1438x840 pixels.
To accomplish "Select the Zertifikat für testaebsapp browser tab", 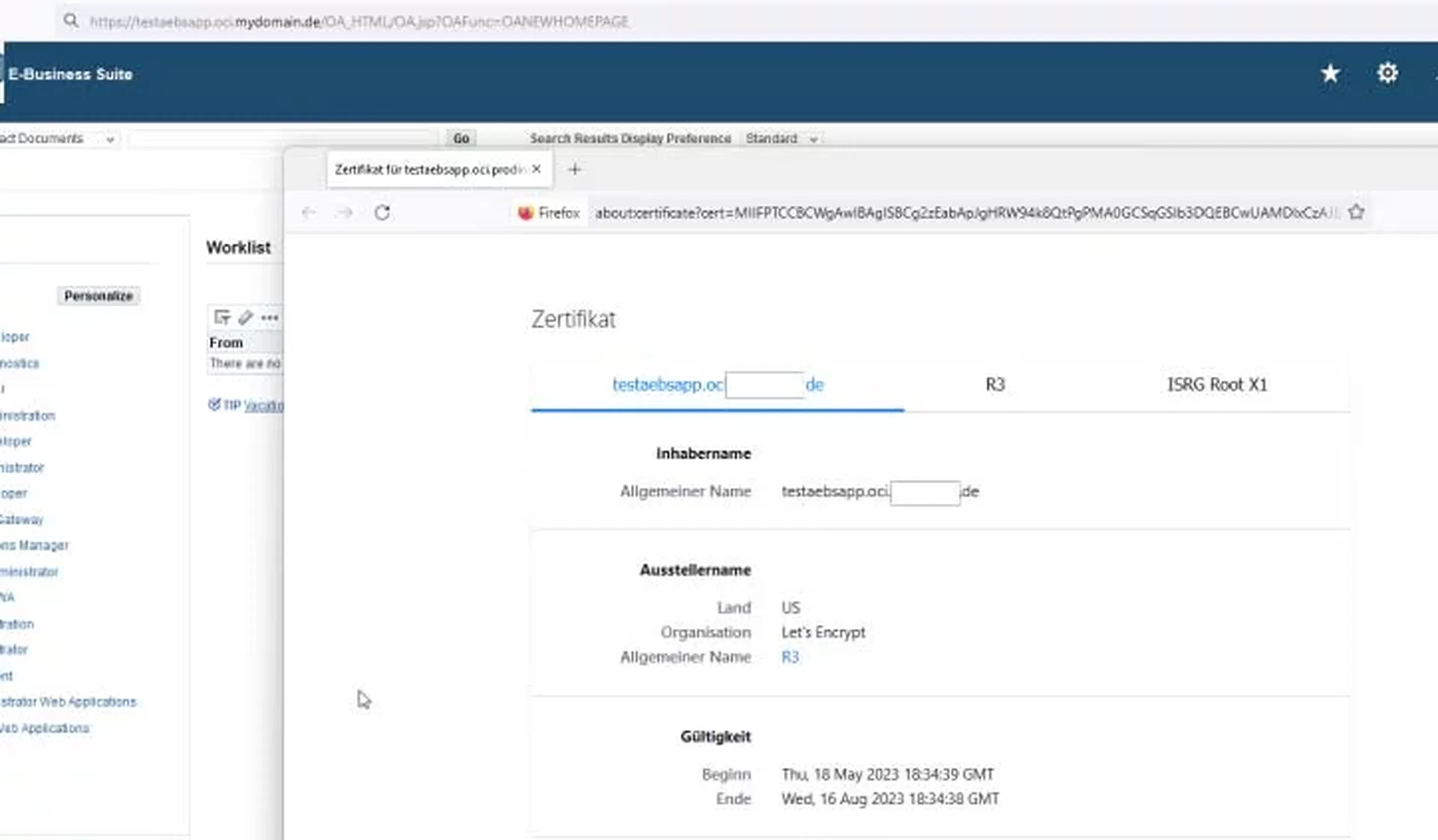I will [x=439, y=169].
